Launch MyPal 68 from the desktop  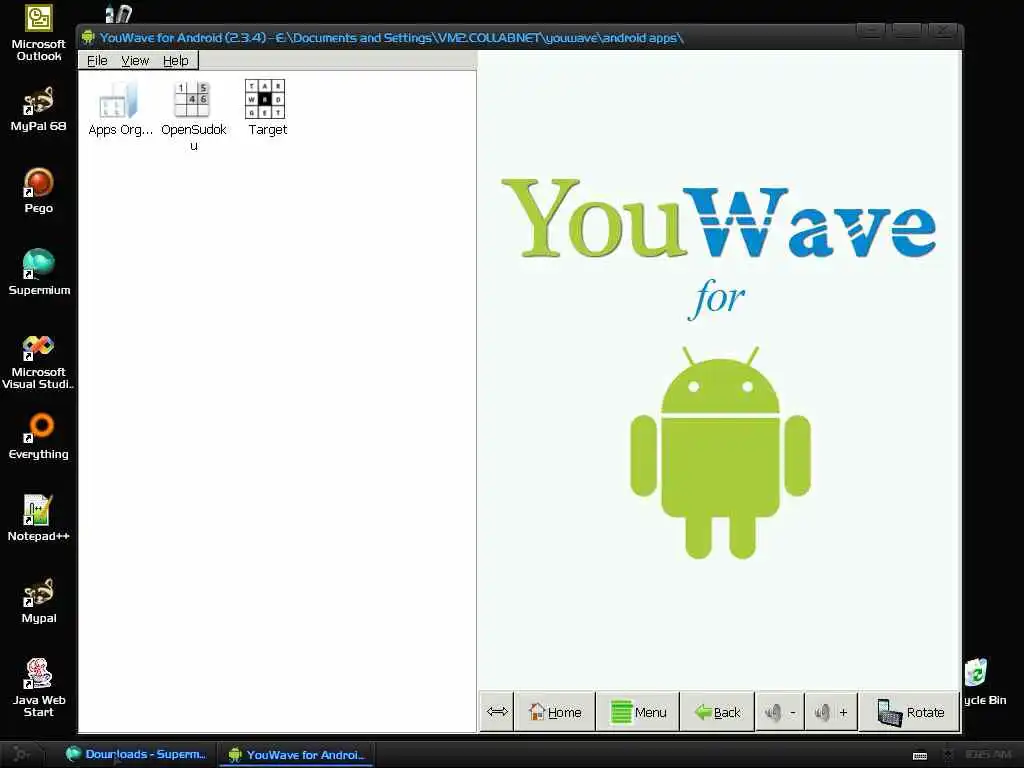click(39, 109)
